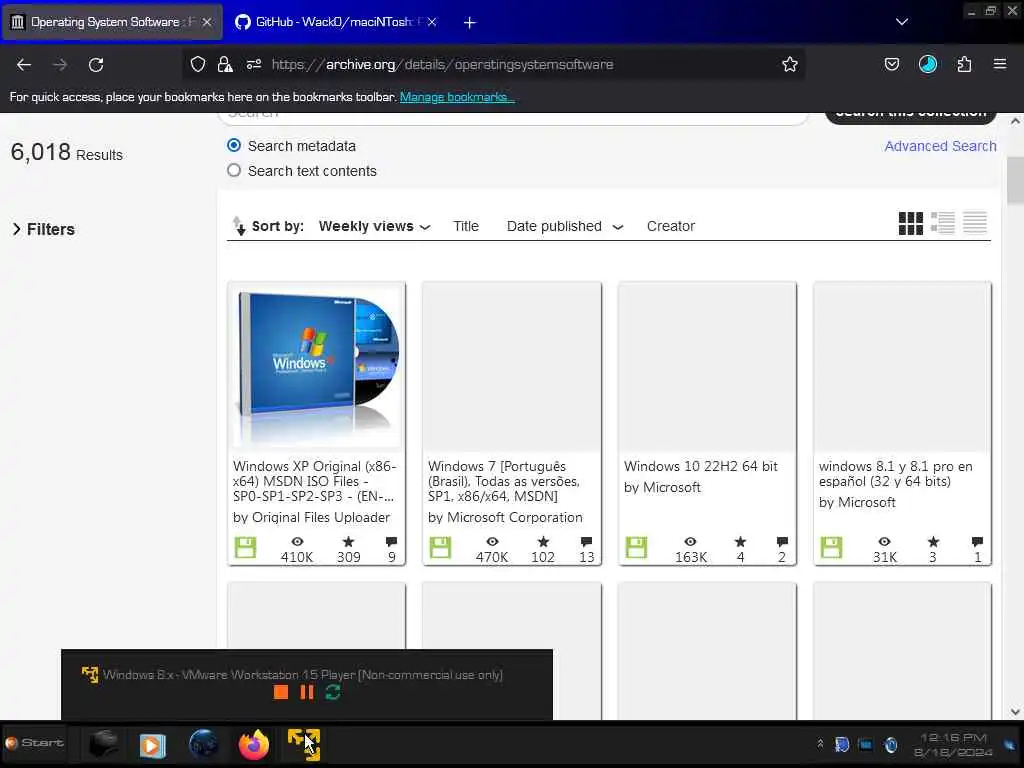Open the Firefox account avatar icon
This screenshot has width=1024, height=768.
click(927, 64)
